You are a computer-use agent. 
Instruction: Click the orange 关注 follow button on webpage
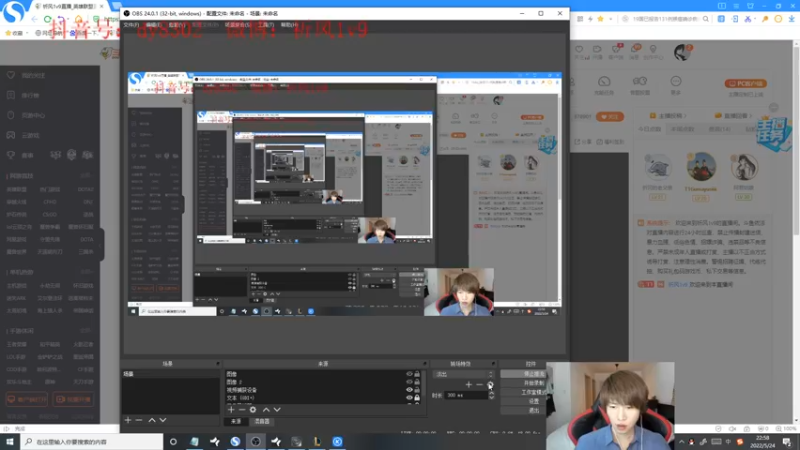pyautogui.click(x=610, y=117)
